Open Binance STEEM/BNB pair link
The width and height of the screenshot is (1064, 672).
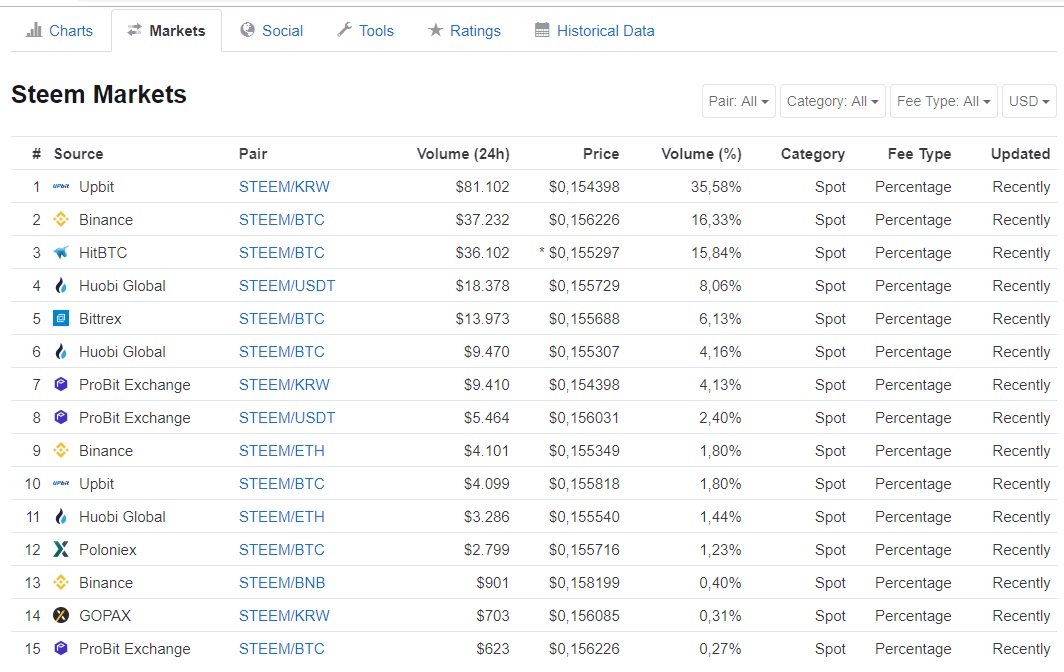click(282, 582)
